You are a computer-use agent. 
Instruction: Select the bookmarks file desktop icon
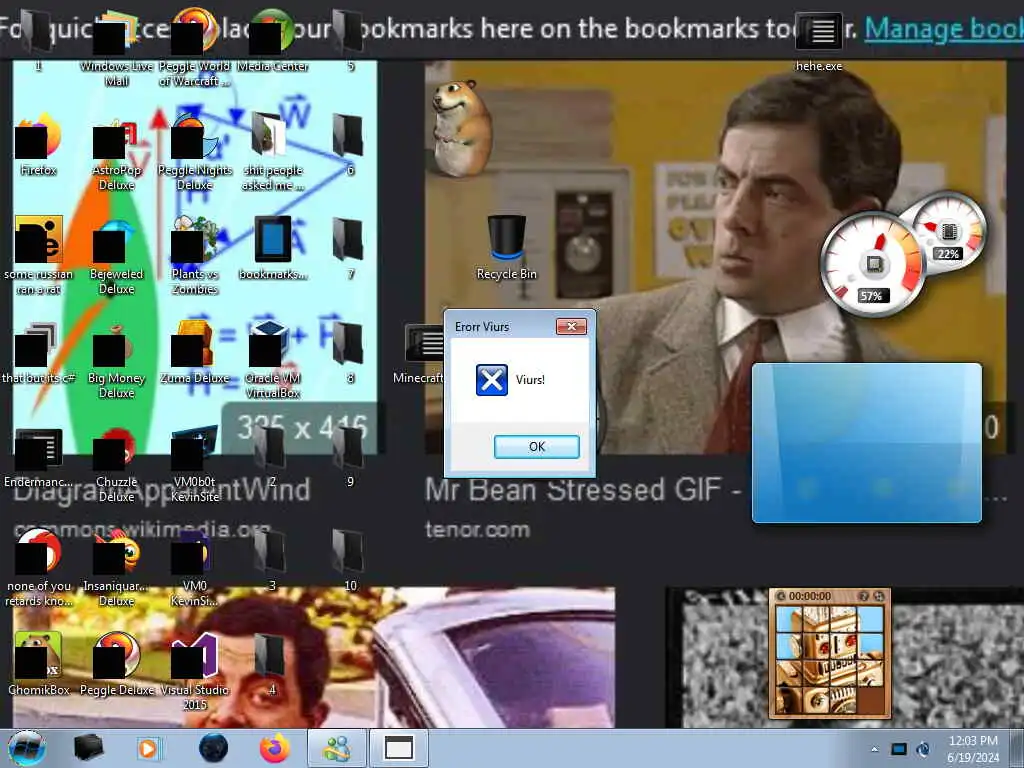tap(272, 249)
